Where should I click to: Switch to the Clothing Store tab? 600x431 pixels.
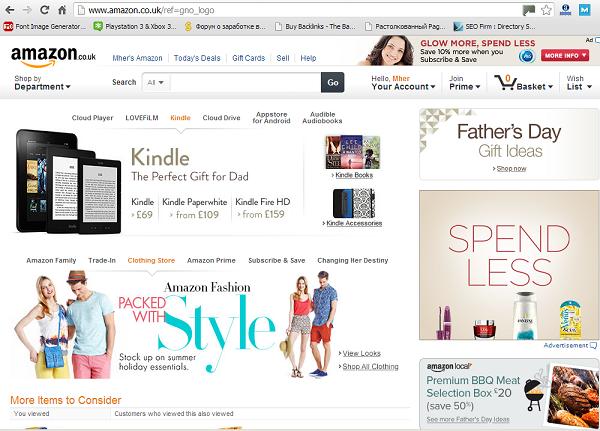point(151,260)
